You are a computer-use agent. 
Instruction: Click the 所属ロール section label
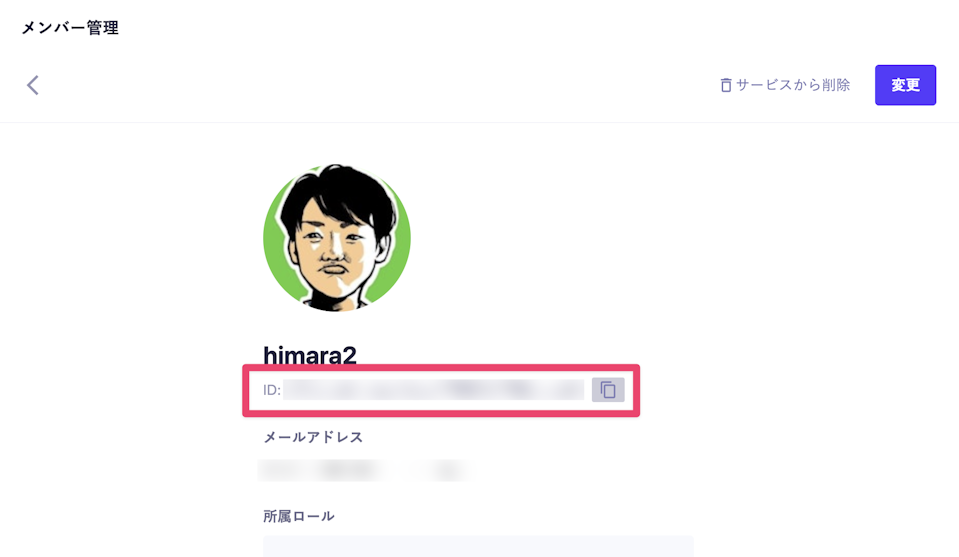(298, 516)
